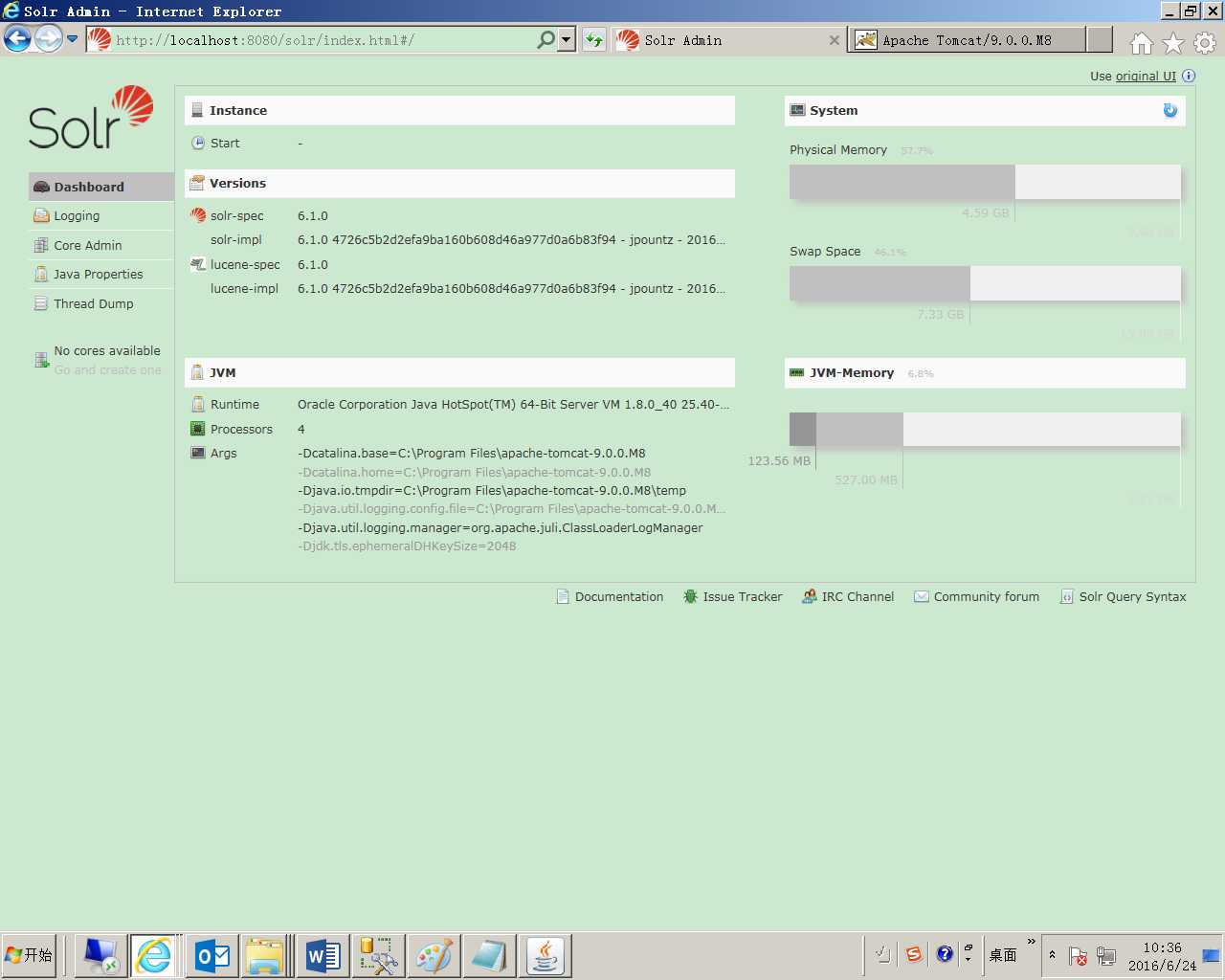Click the browser refresh button
This screenshot has height=980, width=1225.
coord(594,40)
